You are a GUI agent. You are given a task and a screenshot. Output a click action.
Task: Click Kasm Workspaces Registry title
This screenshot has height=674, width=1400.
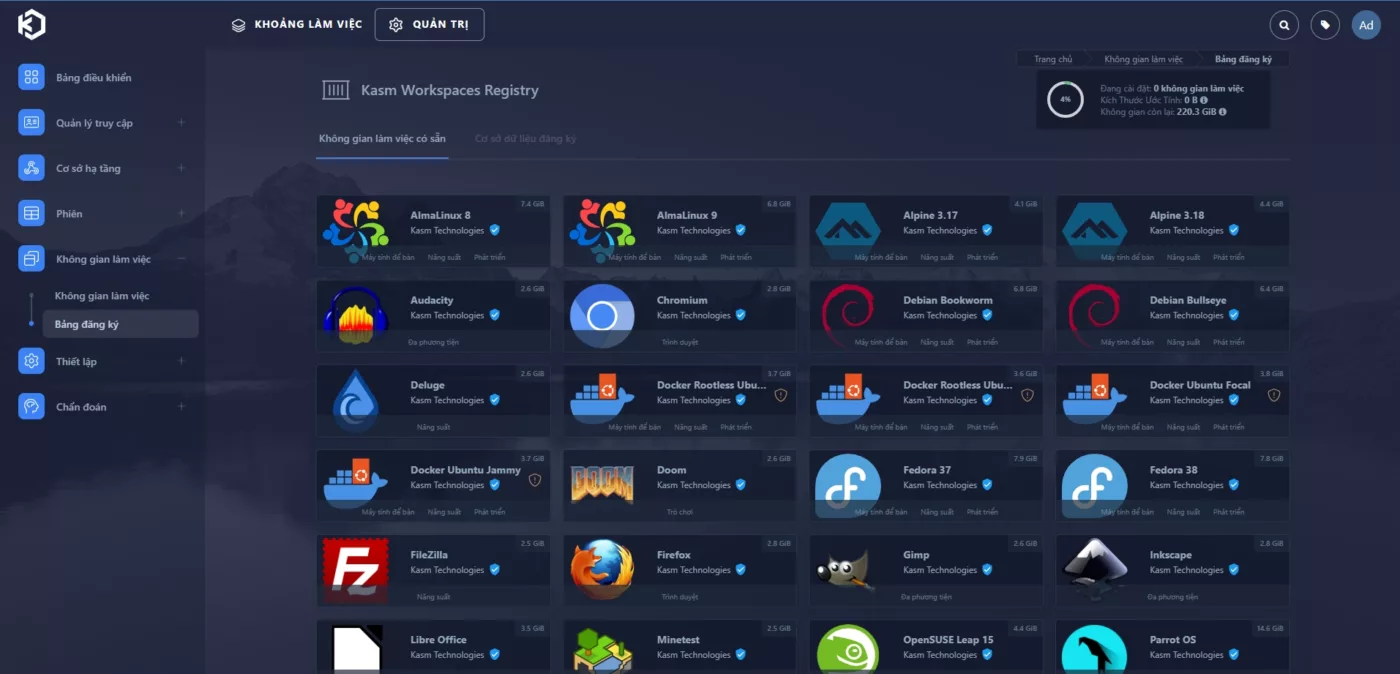click(450, 90)
